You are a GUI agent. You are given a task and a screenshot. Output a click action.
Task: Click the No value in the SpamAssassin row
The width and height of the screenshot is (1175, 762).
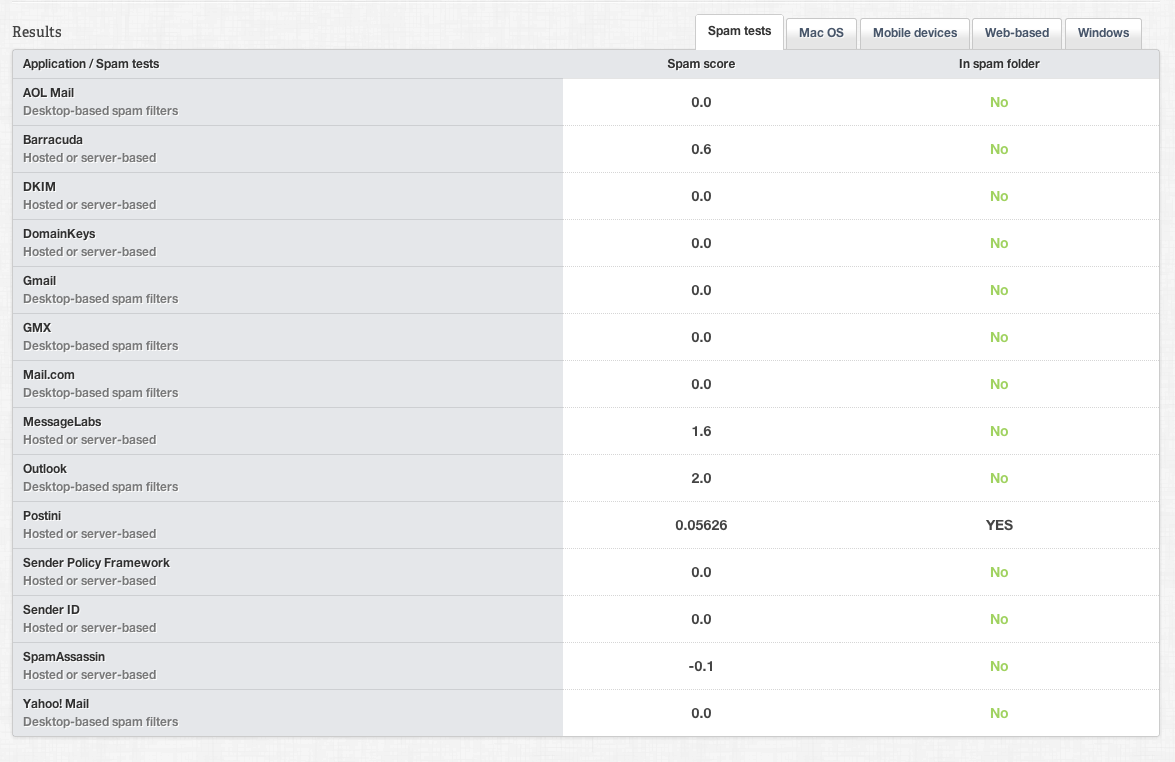click(999, 666)
